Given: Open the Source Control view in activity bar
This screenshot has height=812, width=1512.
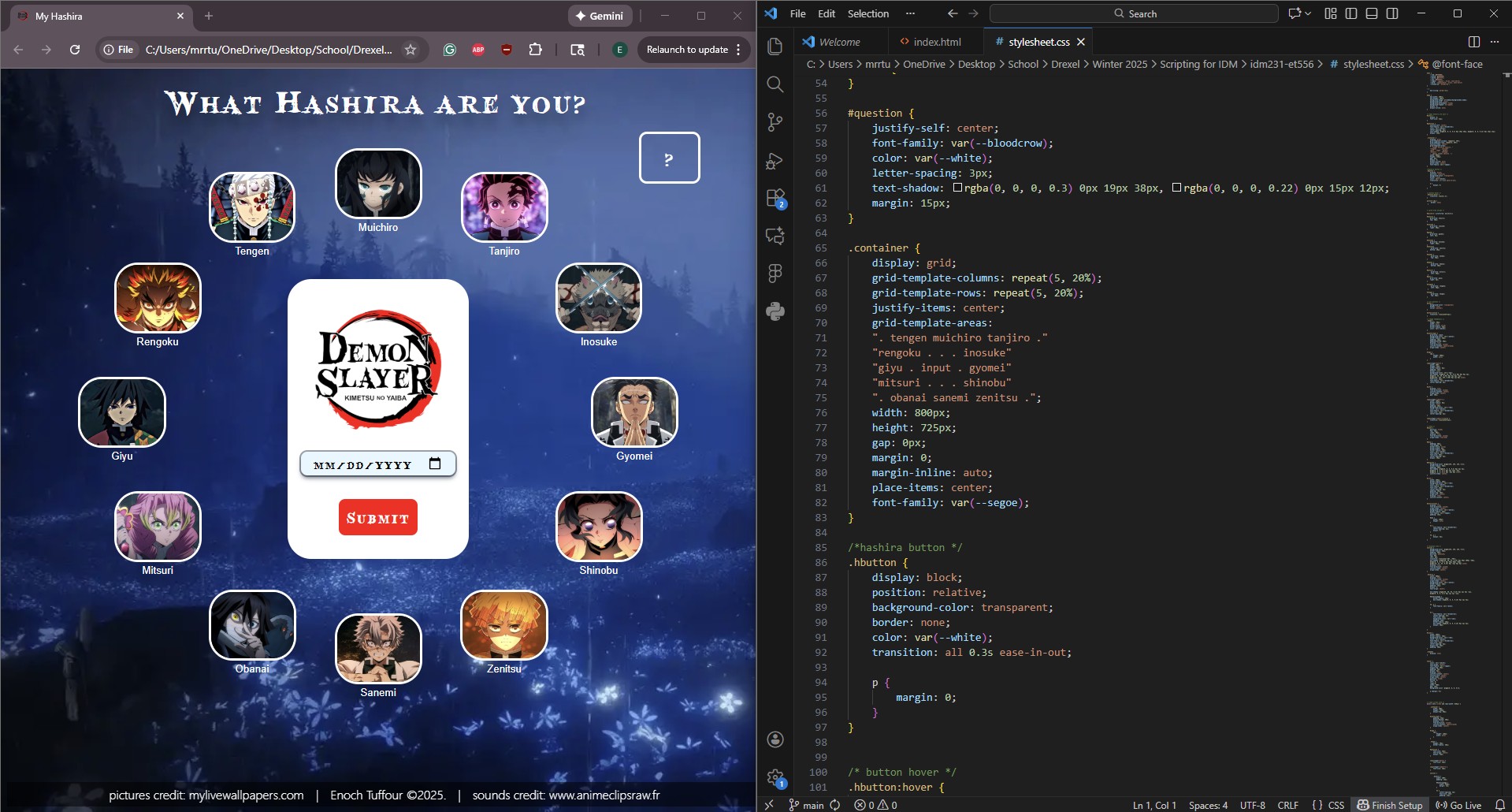Looking at the screenshot, I should (x=775, y=122).
